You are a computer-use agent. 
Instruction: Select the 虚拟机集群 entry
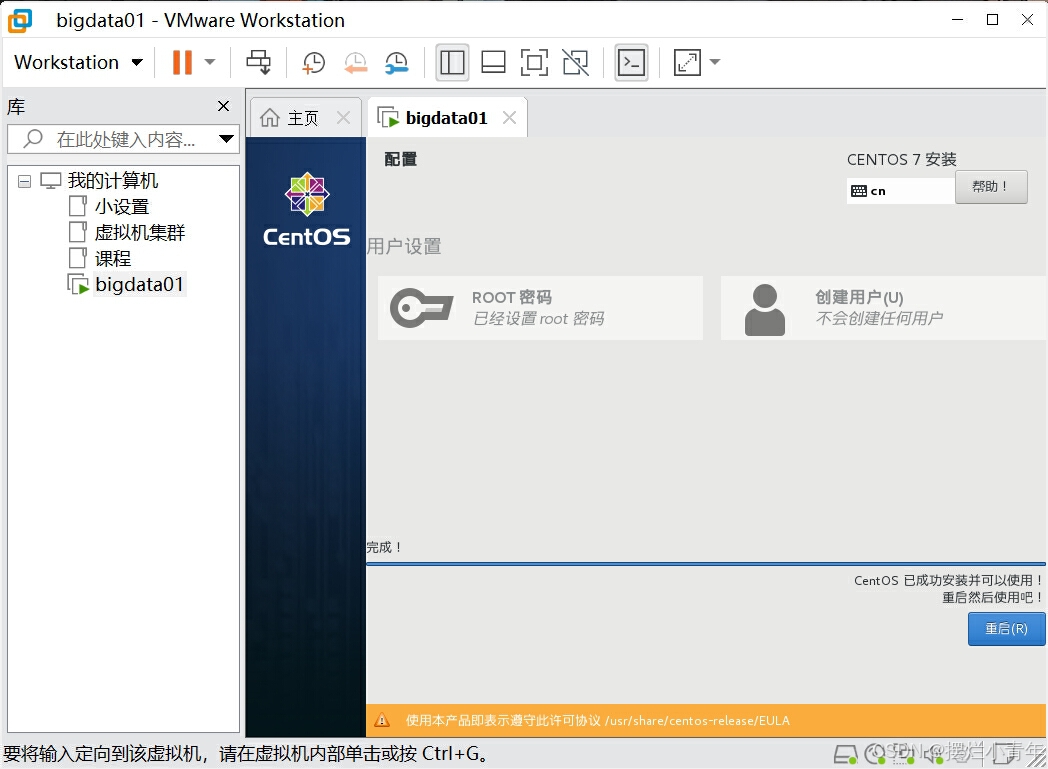(140, 233)
